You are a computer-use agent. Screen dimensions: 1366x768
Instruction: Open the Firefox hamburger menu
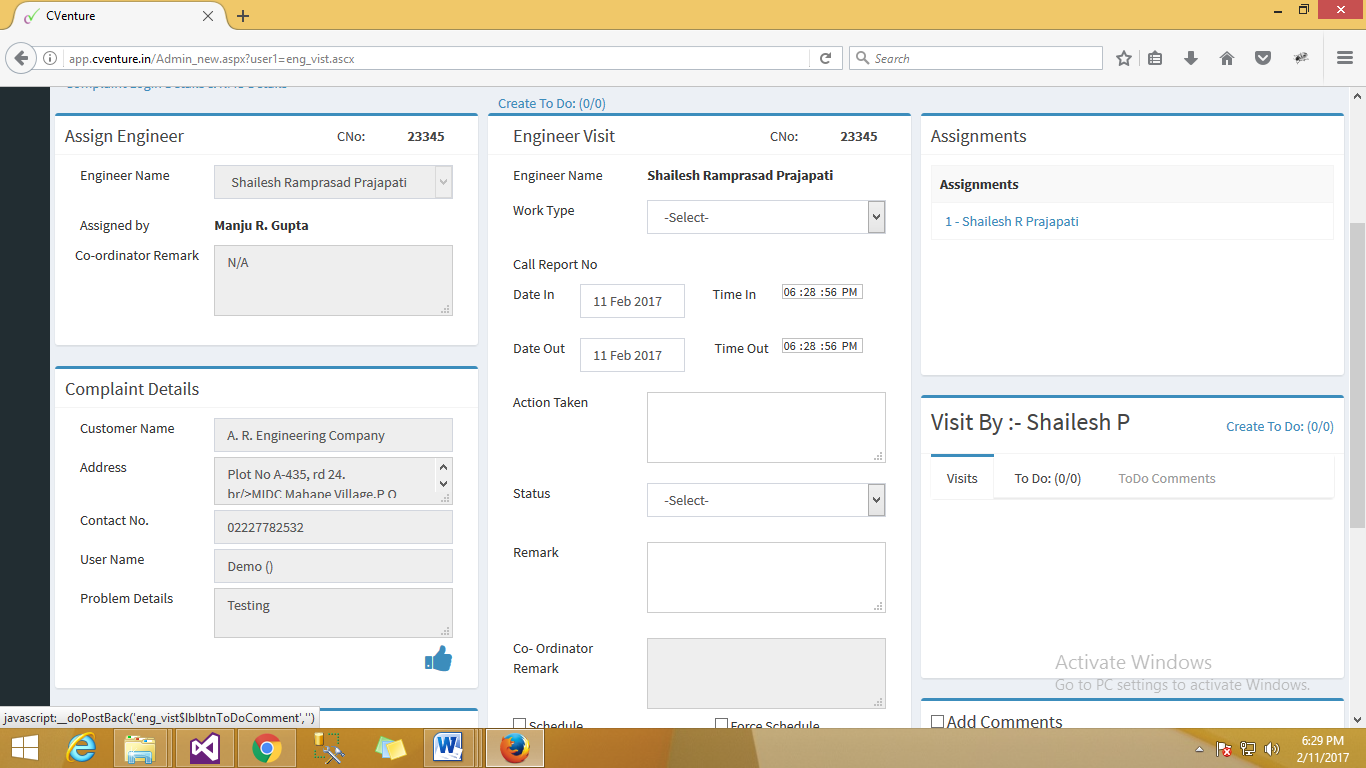point(1345,58)
